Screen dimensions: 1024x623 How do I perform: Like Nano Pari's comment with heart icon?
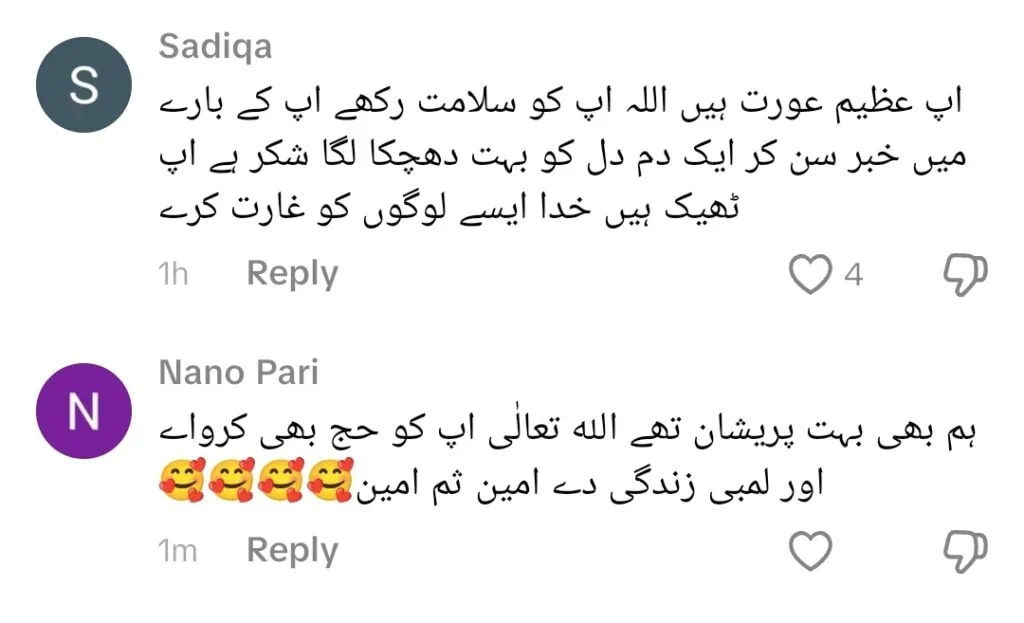tap(811, 549)
